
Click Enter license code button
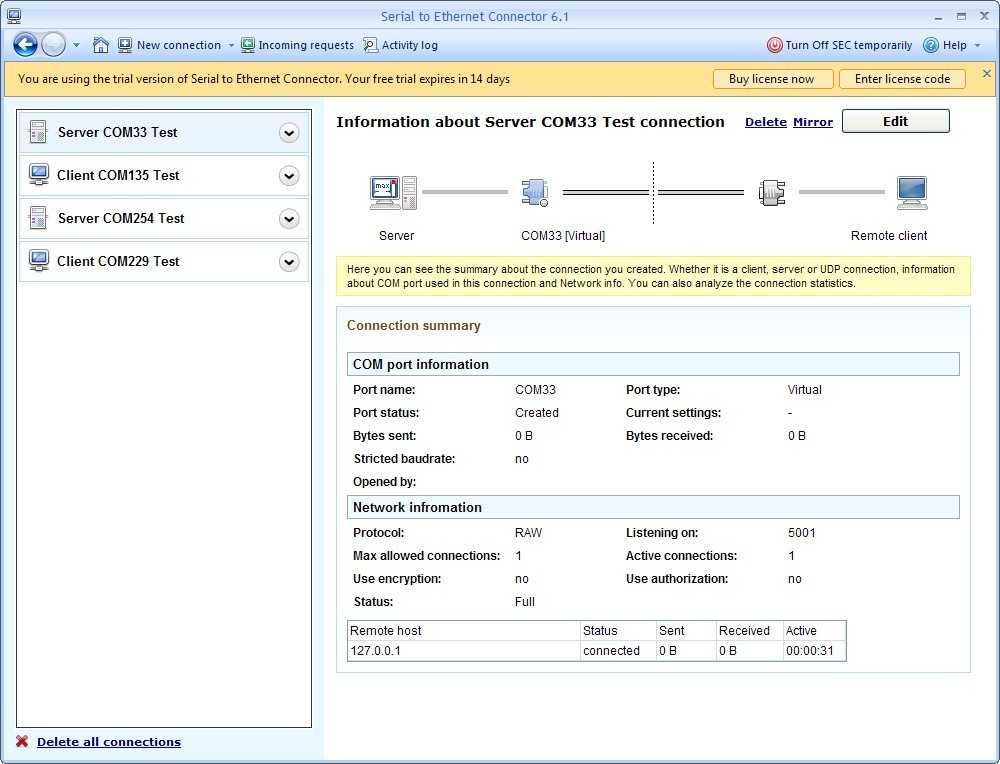click(902, 79)
